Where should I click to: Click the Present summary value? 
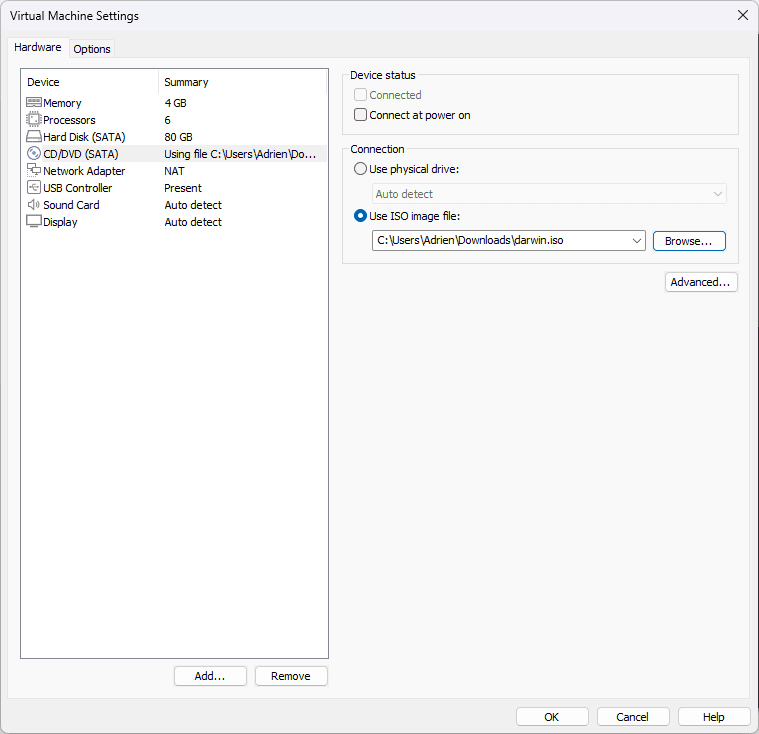point(182,188)
